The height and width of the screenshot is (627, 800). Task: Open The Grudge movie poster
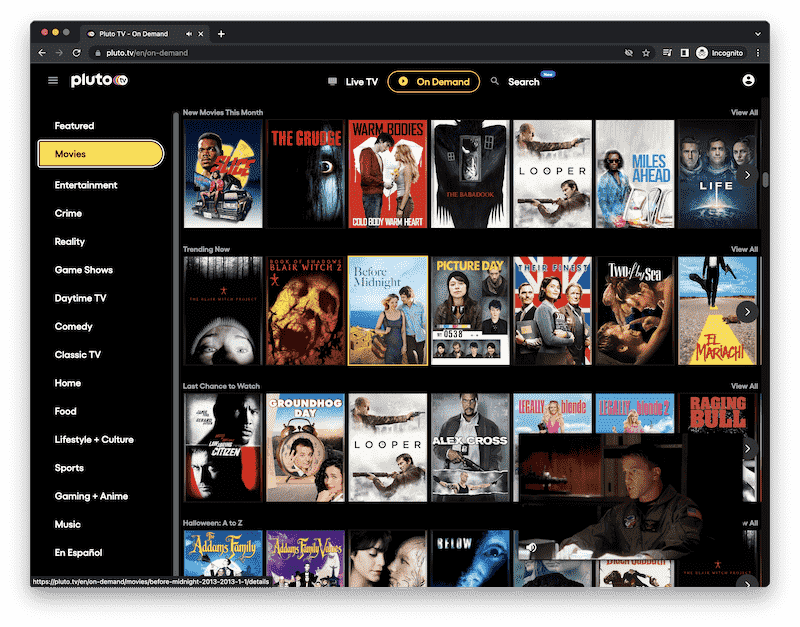305,174
